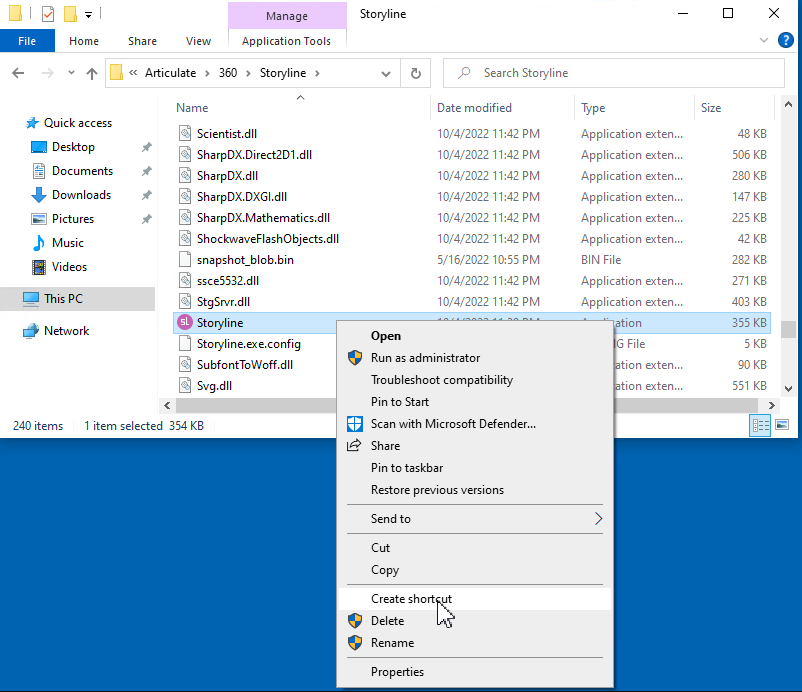The width and height of the screenshot is (802, 692).
Task: Select This PC in navigation pane
Action: pyautogui.click(x=77, y=299)
